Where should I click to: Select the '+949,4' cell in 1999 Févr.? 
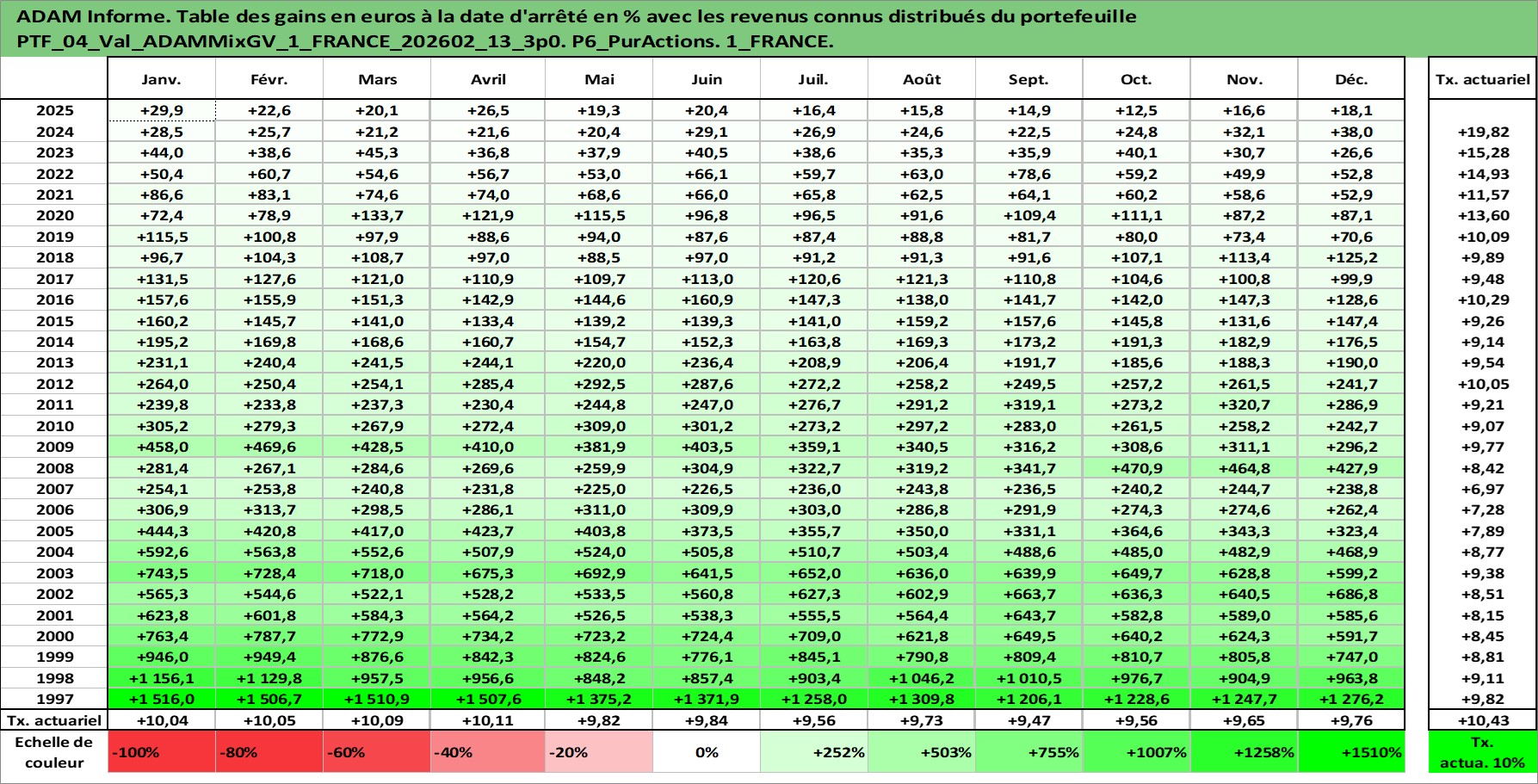269,657
